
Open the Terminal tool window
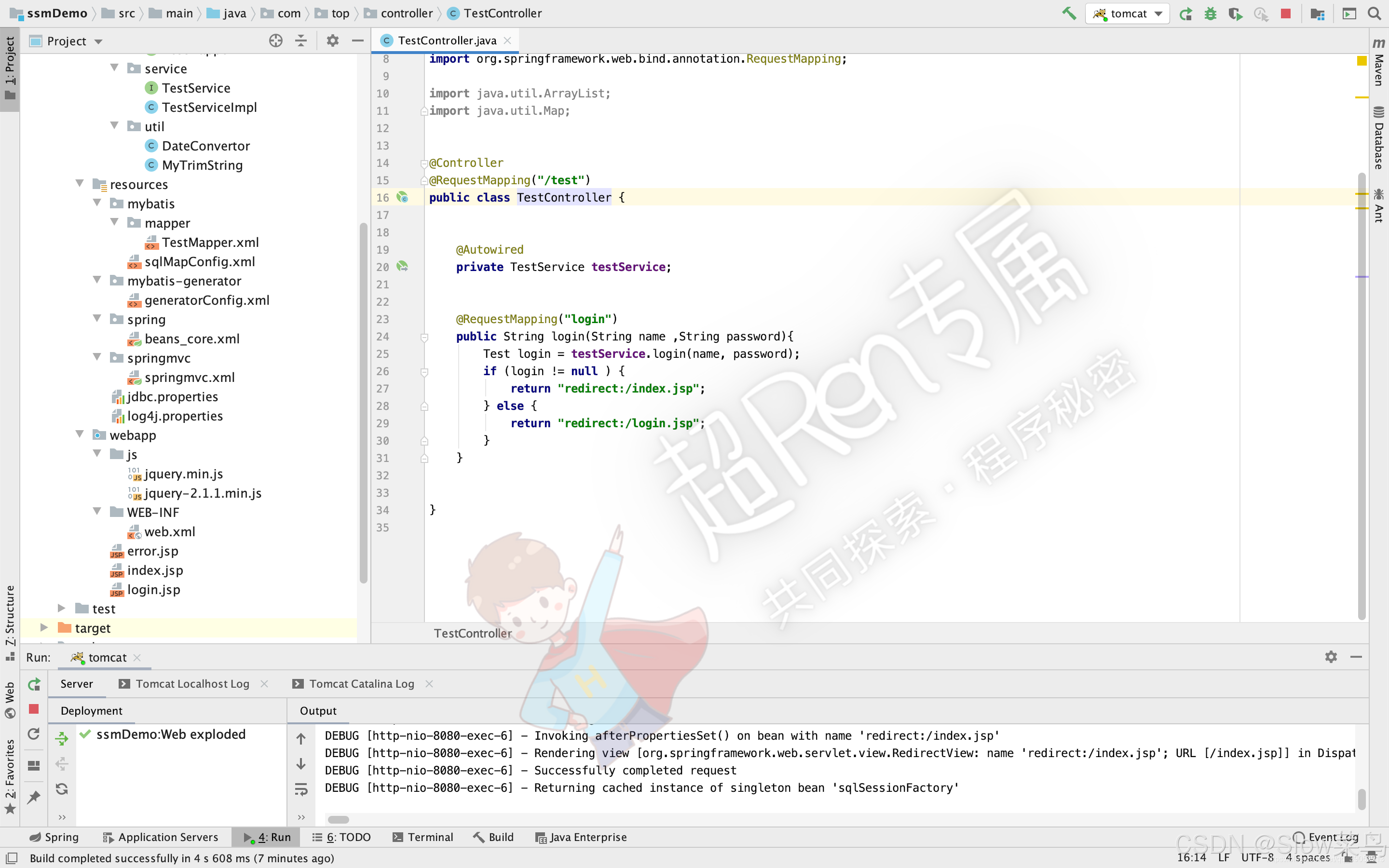(x=423, y=837)
